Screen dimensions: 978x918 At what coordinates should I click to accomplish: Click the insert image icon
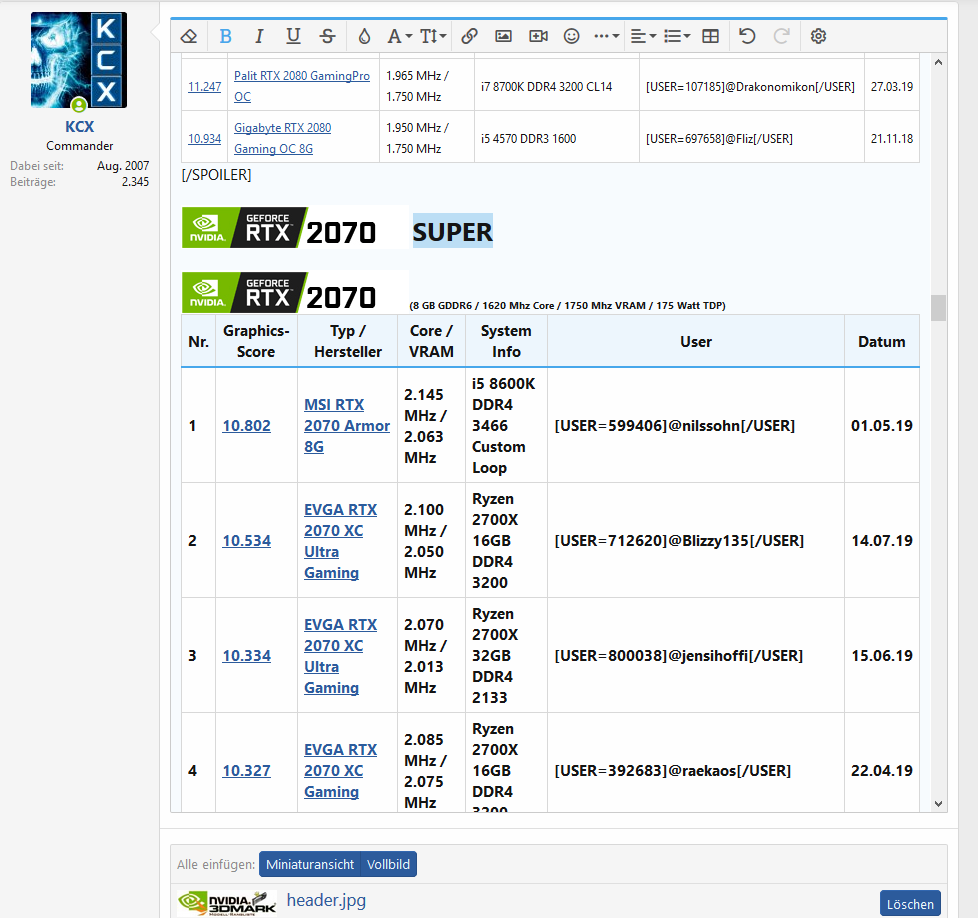click(x=503, y=36)
